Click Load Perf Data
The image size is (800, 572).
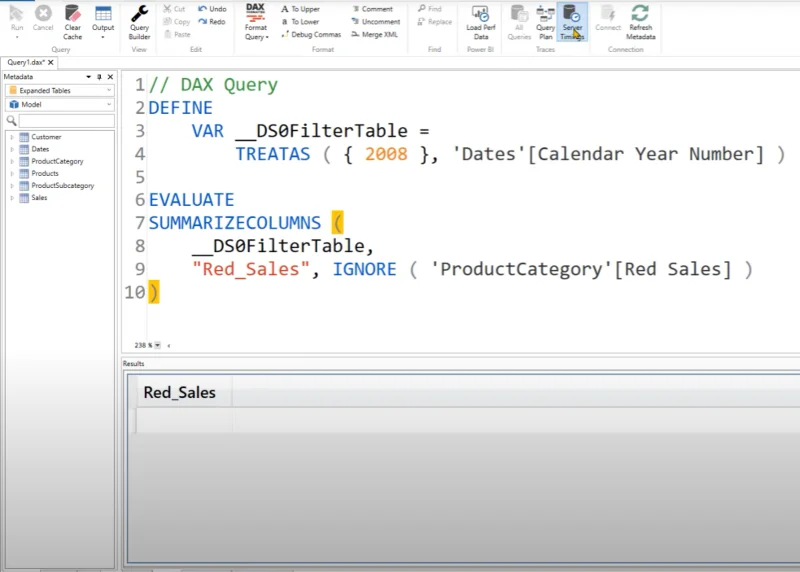tap(481, 22)
